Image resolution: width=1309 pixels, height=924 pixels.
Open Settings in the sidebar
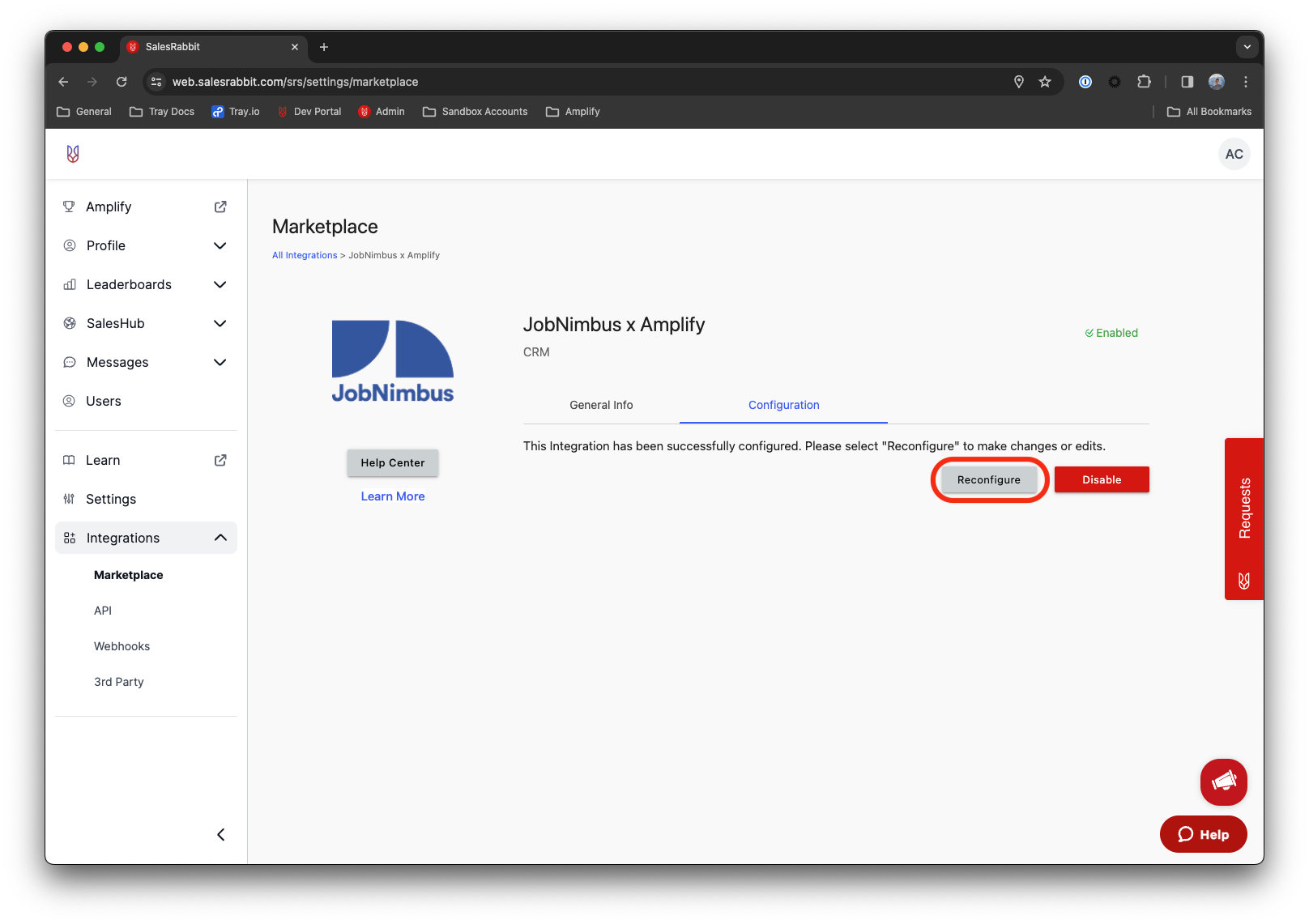[x=146, y=499]
